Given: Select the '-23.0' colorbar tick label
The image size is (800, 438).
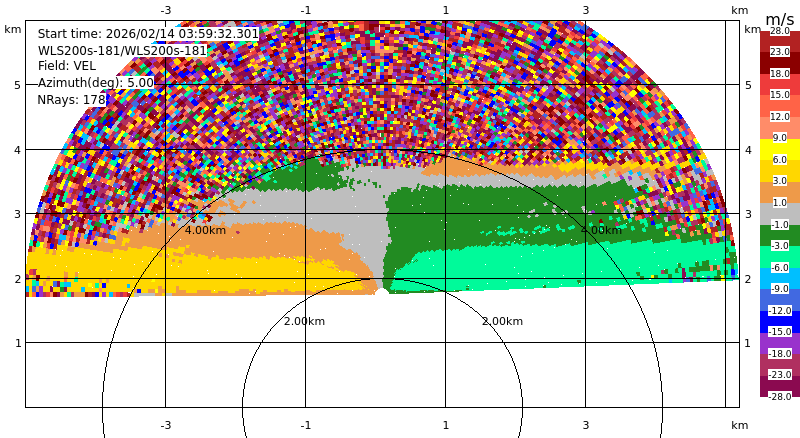Looking at the screenshot, I should 779,375.
